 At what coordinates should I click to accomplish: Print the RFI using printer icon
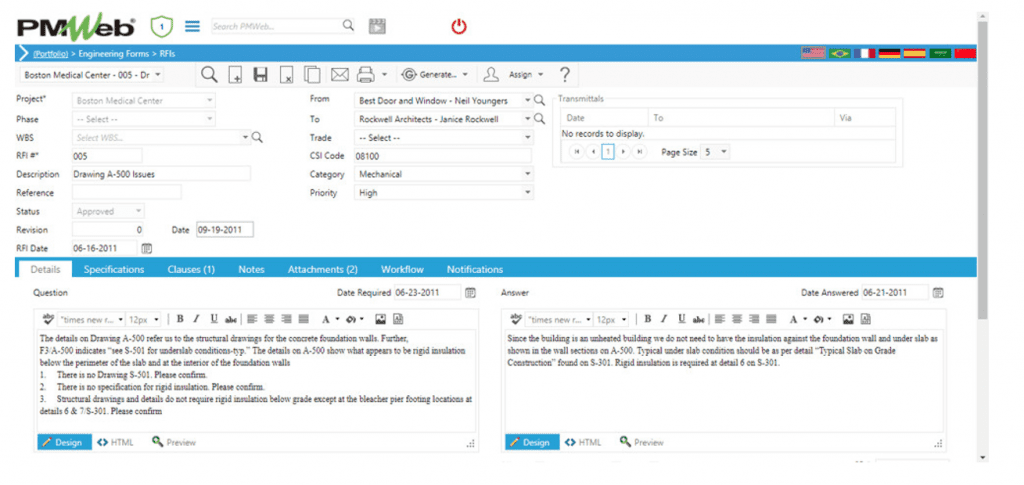point(365,75)
